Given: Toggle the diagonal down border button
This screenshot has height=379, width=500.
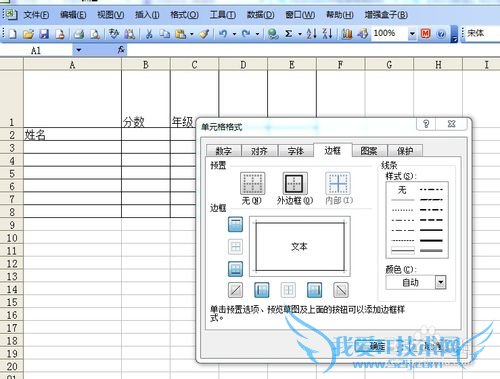Looking at the screenshot, I should (x=341, y=290).
